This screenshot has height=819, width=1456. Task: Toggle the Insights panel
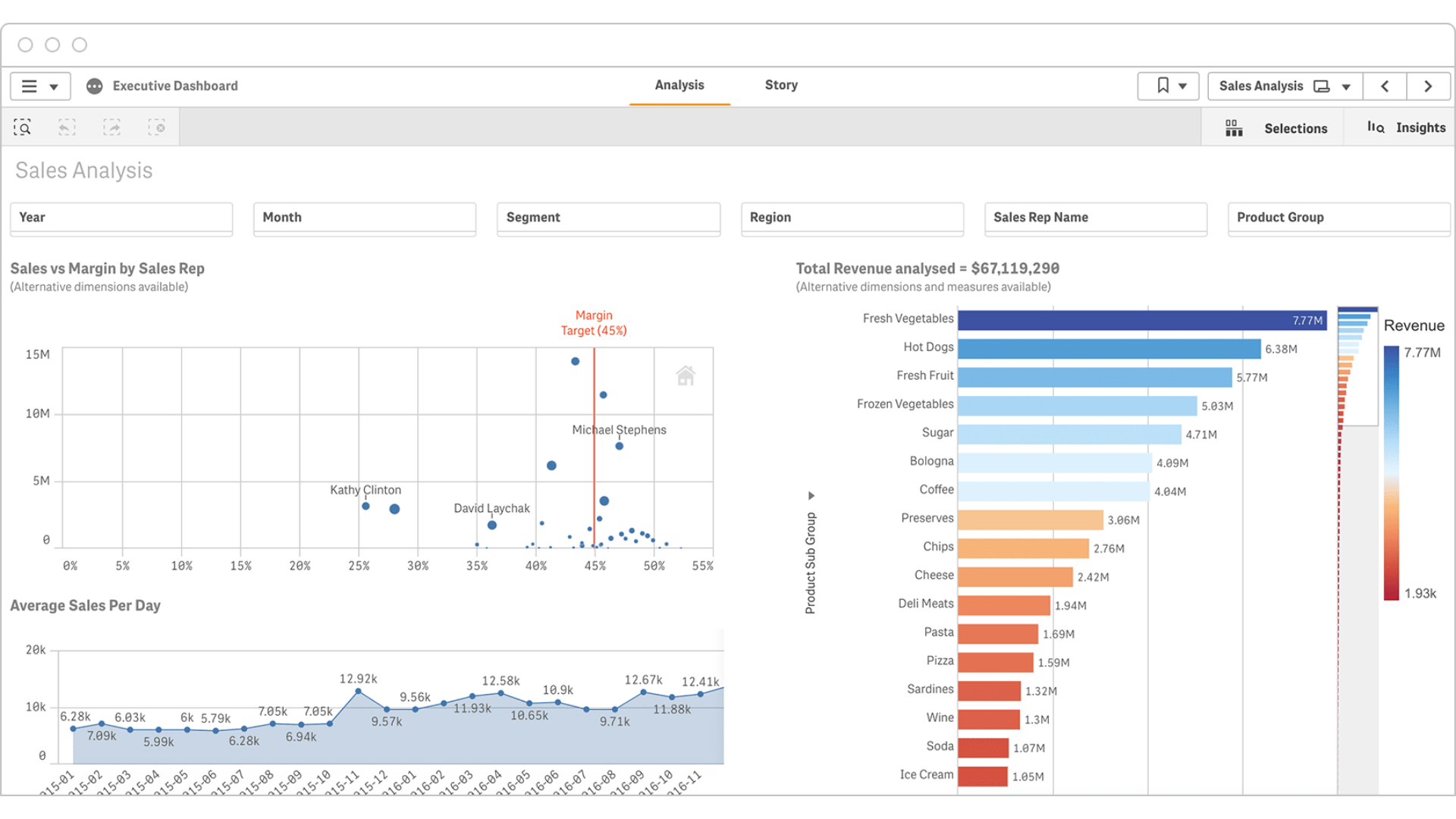click(x=1407, y=127)
